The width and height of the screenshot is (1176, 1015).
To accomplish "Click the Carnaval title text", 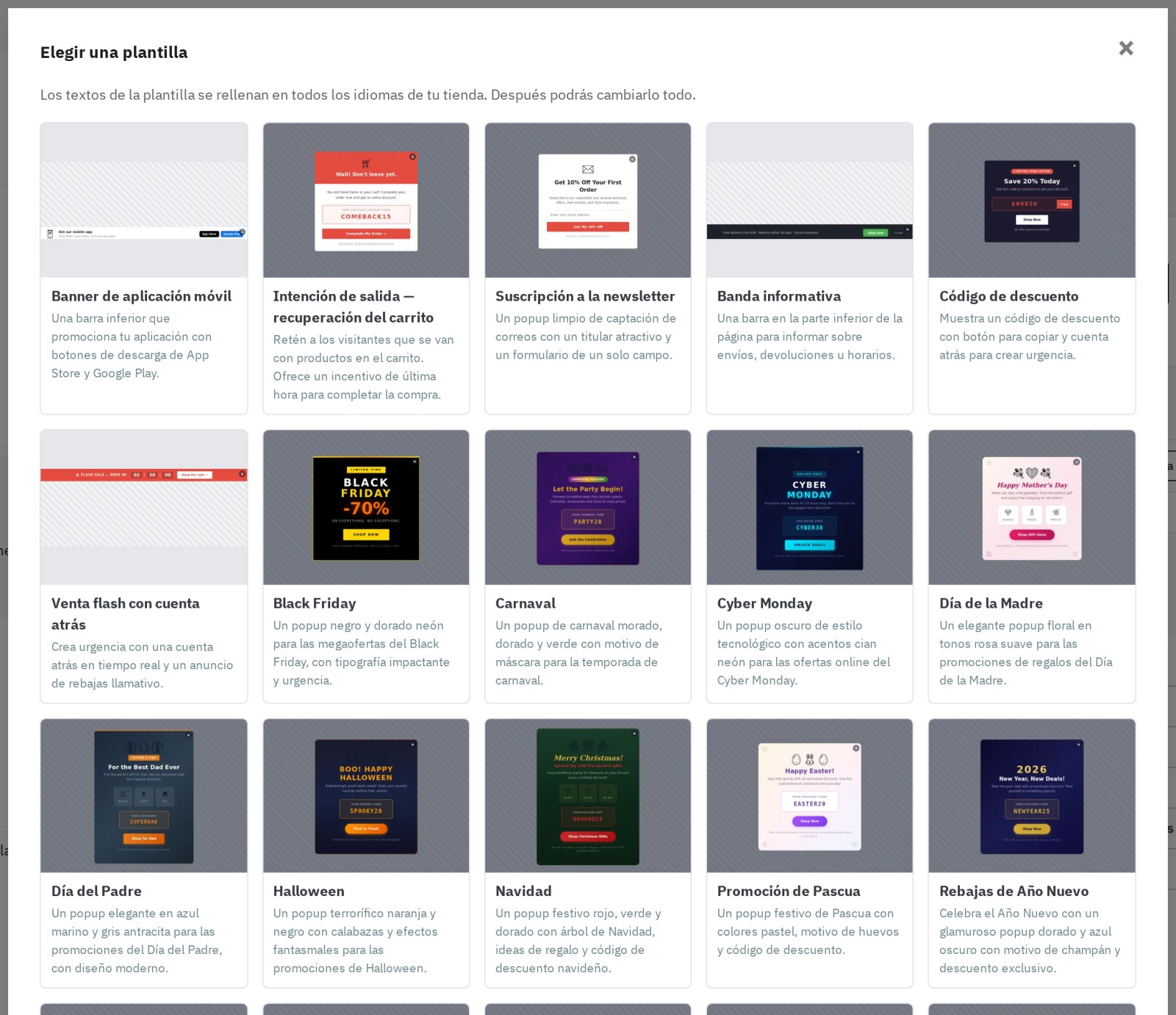I will click(x=526, y=603).
